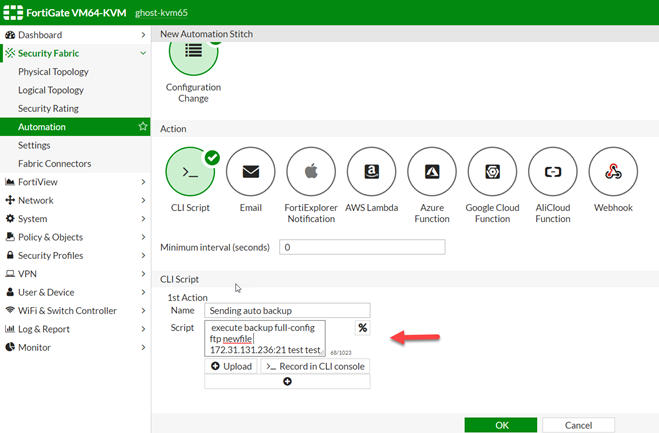Collapse the Security Fabric section
659x433 pixels.
tap(143, 53)
